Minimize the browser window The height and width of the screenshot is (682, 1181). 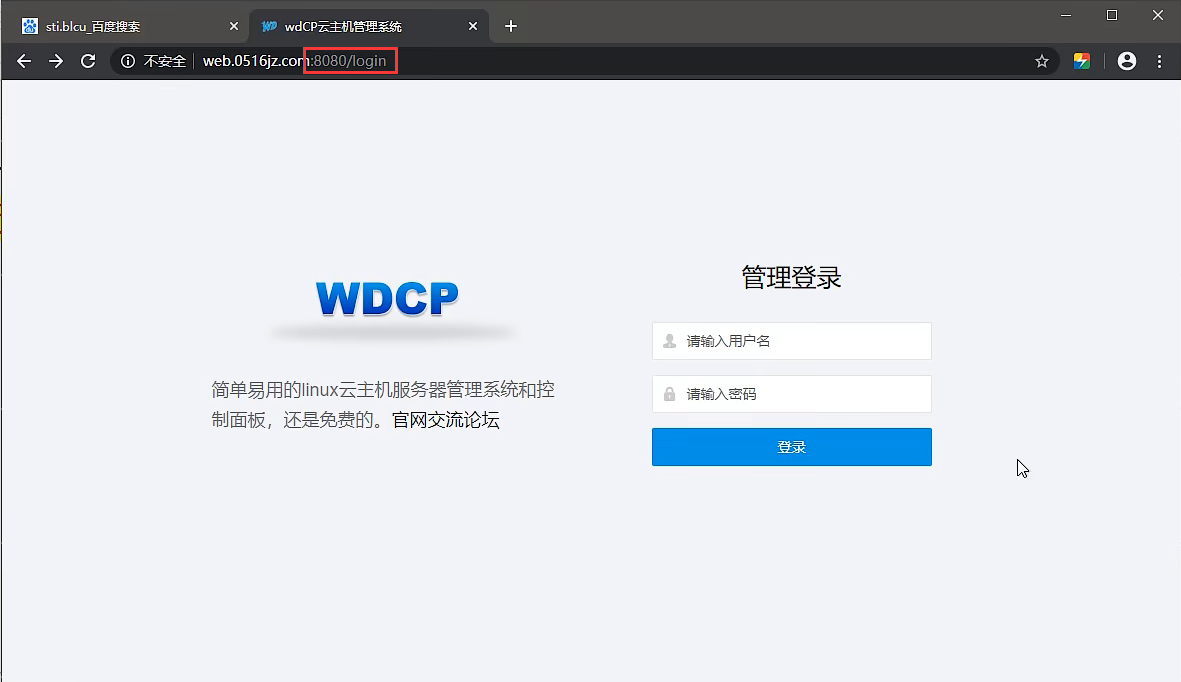(1066, 15)
